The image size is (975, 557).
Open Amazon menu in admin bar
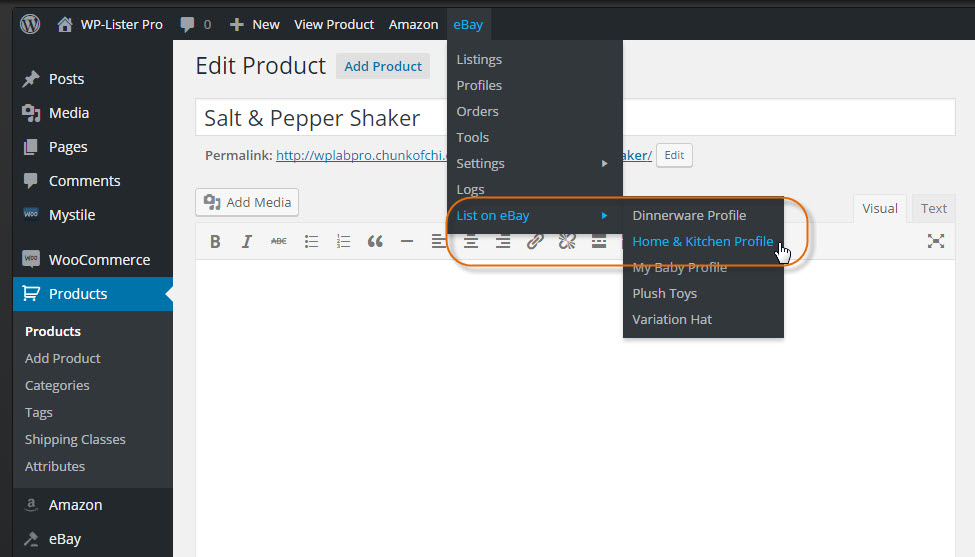tap(414, 24)
